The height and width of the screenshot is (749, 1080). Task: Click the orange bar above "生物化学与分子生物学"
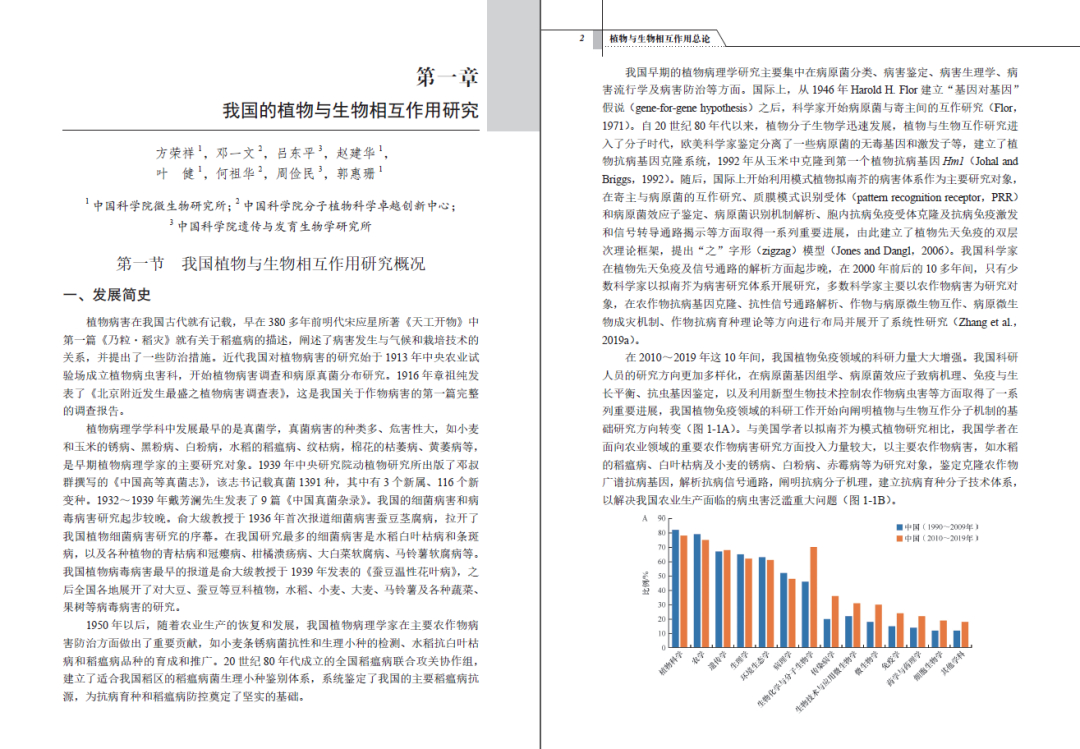tap(813, 597)
